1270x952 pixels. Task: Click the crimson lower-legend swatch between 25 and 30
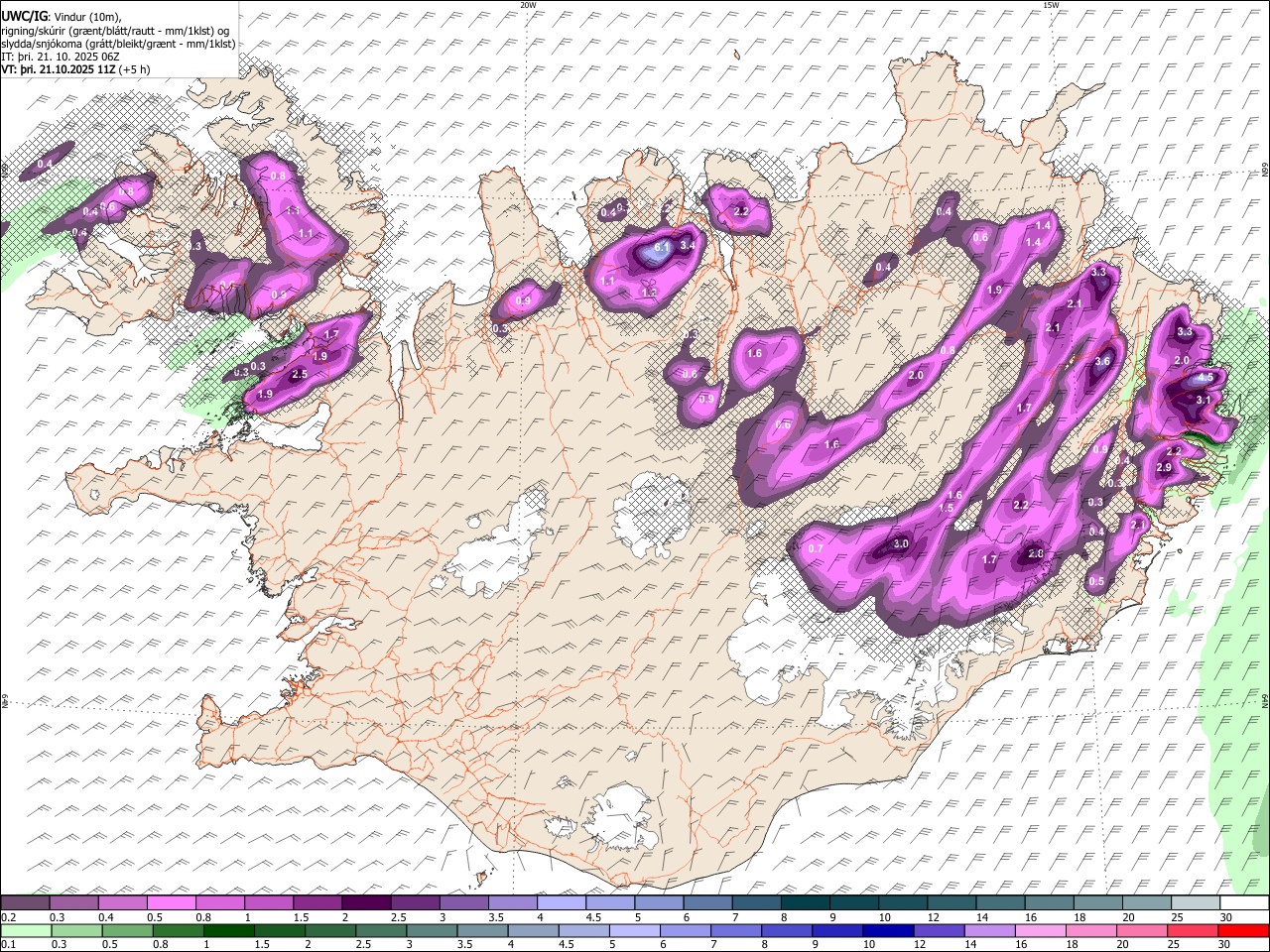(x=1194, y=931)
